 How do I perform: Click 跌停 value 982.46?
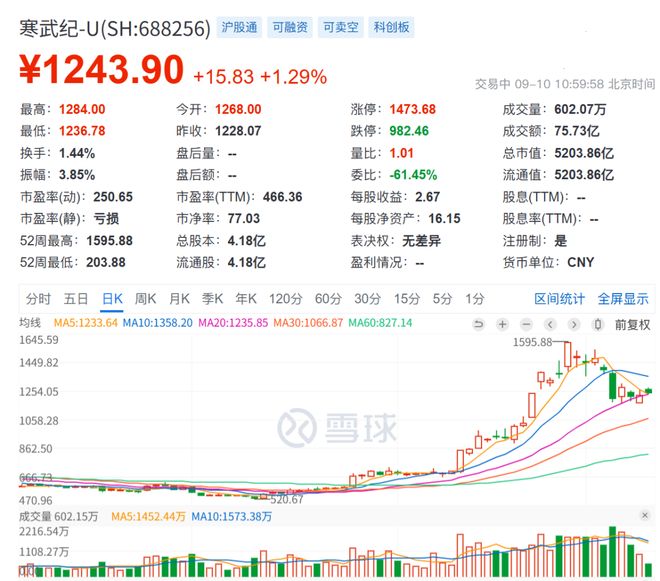pyautogui.click(x=409, y=131)
